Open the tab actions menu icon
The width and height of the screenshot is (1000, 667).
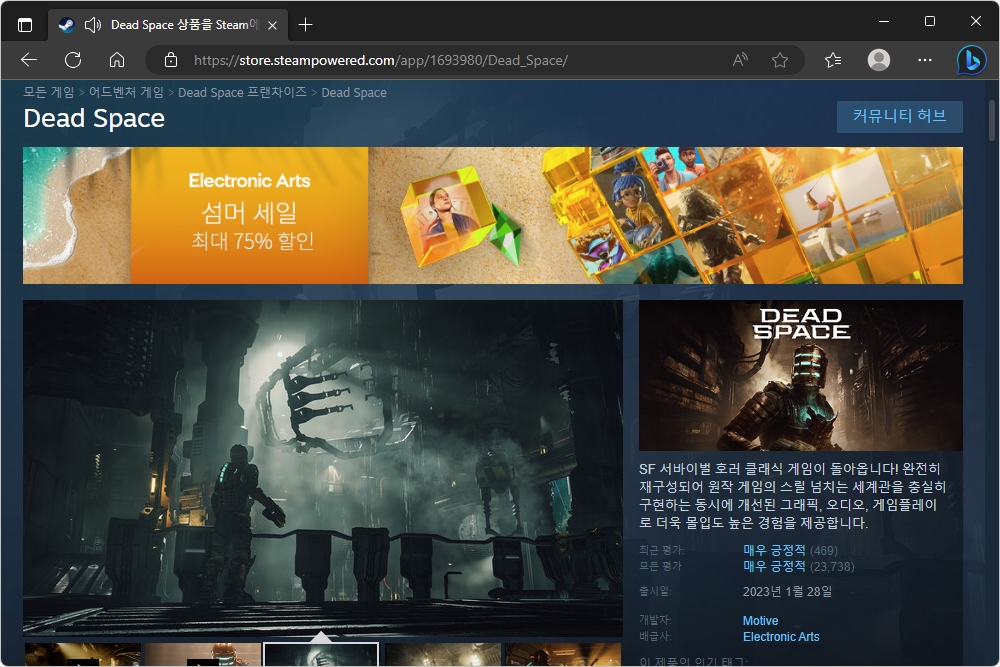25,25
